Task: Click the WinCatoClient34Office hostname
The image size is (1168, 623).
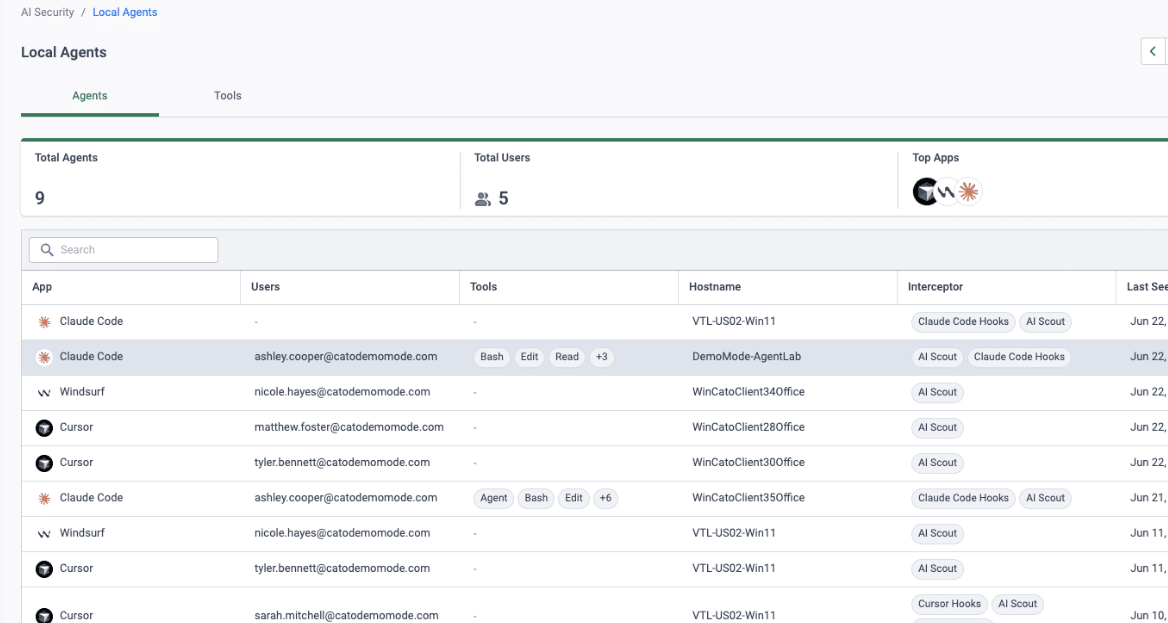Action: coord(749,392)
